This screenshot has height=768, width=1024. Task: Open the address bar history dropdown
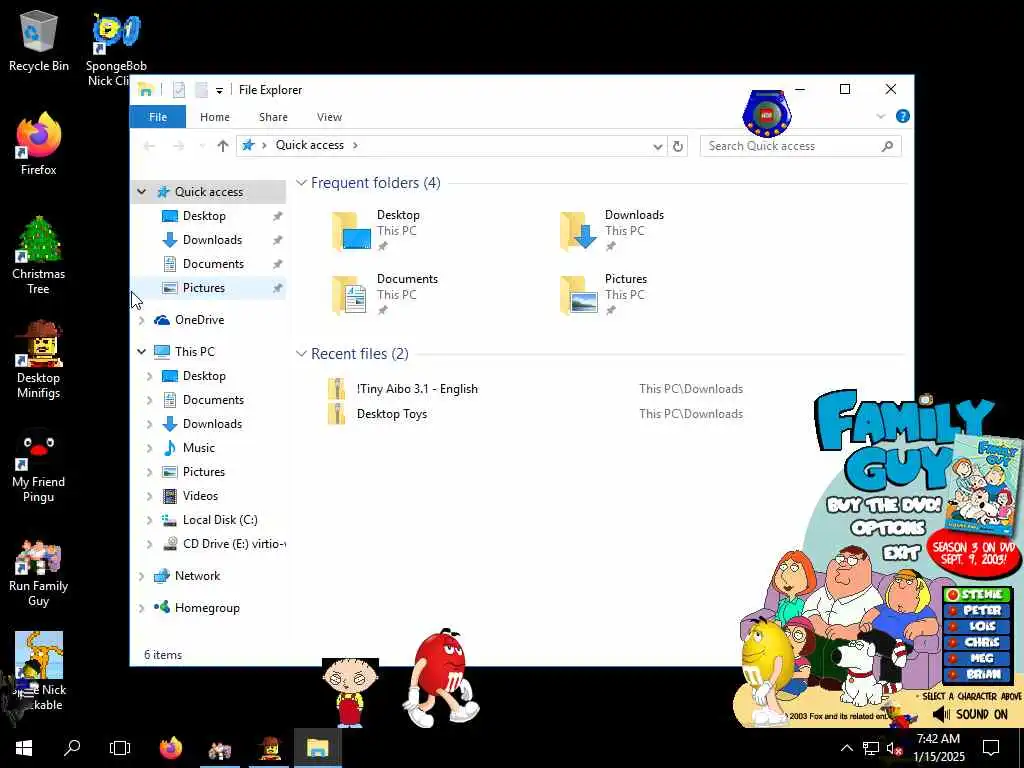pos(658,146)
